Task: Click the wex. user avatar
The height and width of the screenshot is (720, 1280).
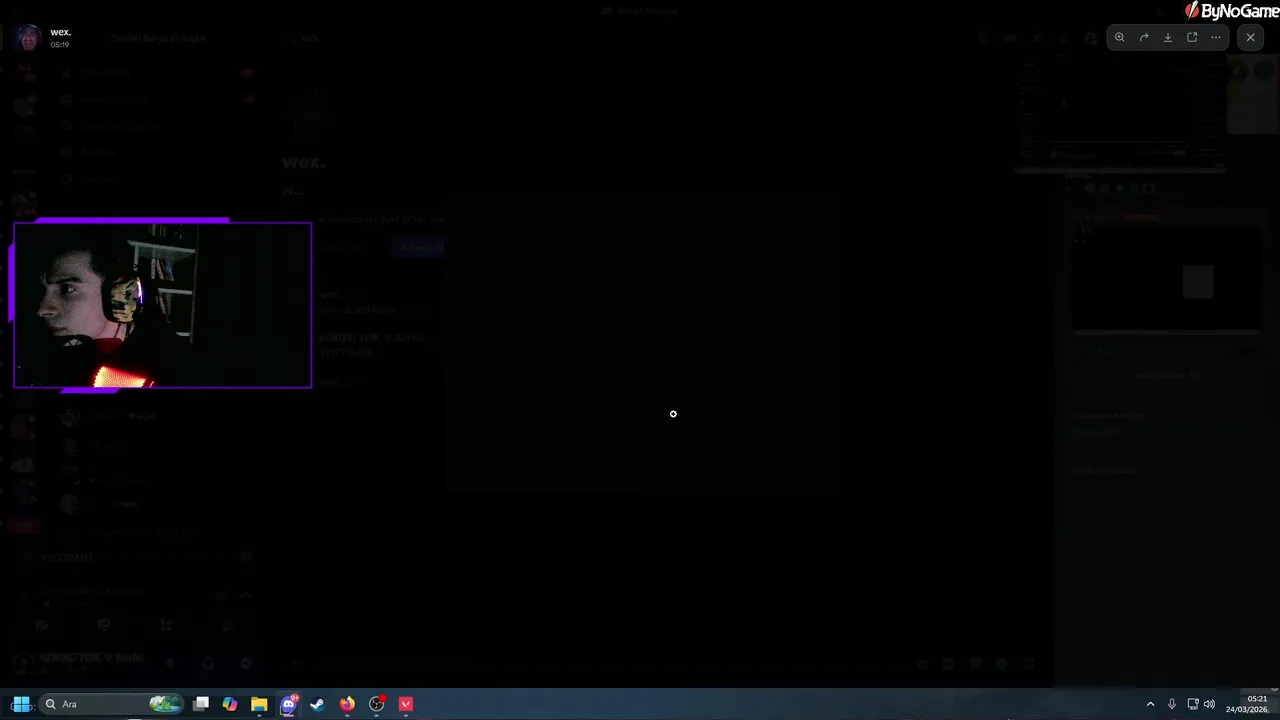Action: point(29,37)
